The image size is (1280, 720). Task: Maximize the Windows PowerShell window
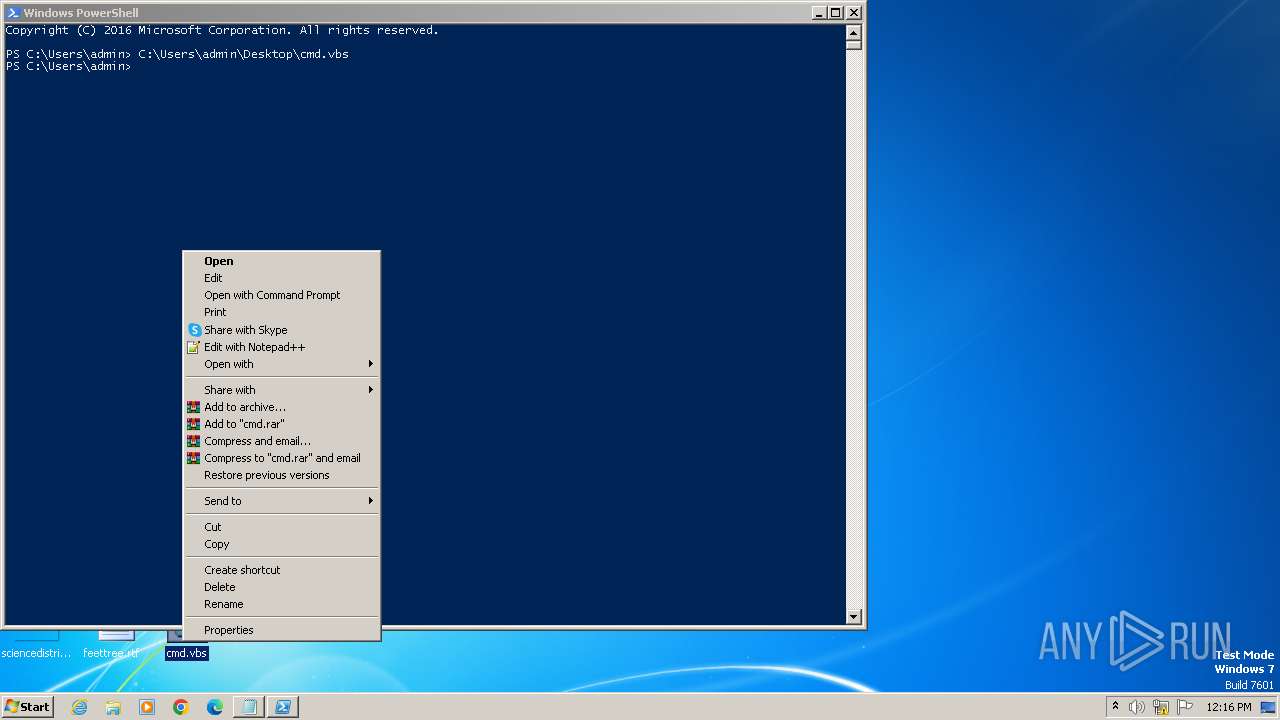(836, 13)
